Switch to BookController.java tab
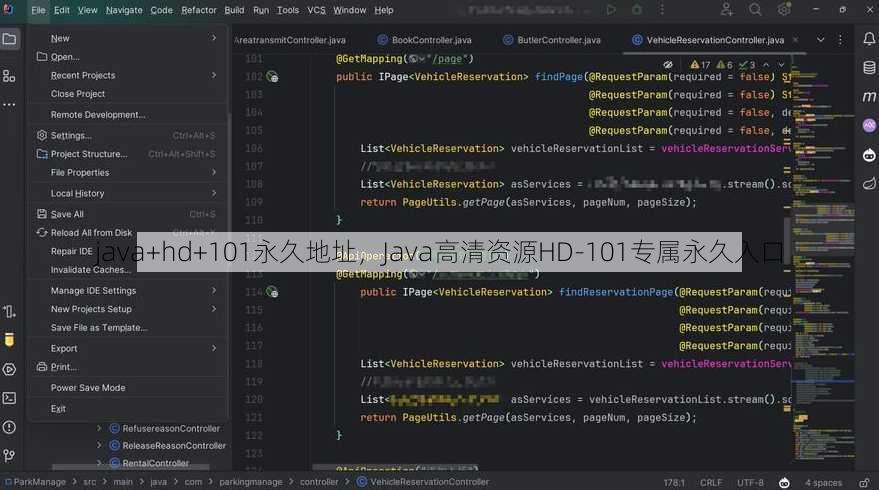 424,40
